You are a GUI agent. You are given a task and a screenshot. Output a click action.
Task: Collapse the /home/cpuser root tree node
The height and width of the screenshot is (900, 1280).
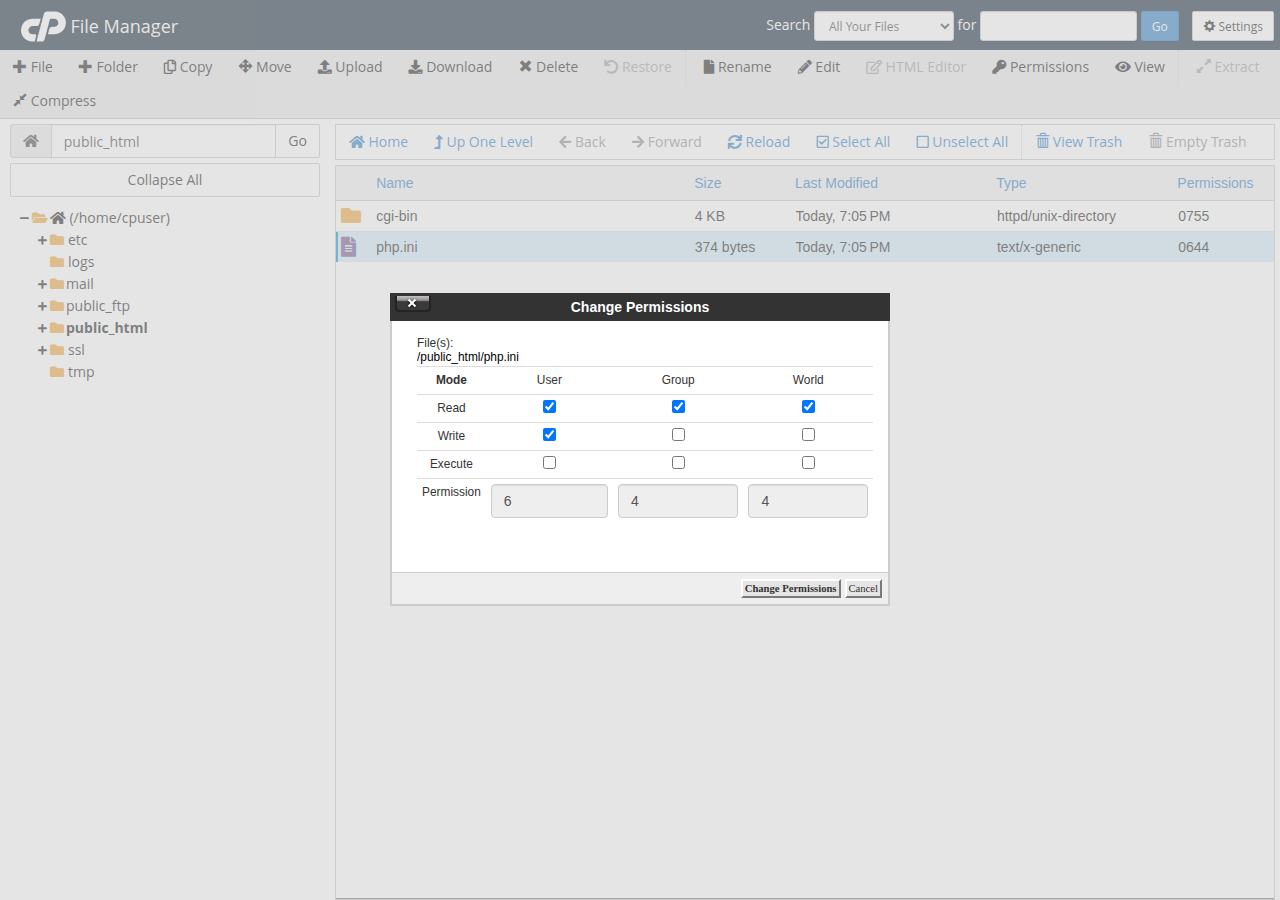24,218
